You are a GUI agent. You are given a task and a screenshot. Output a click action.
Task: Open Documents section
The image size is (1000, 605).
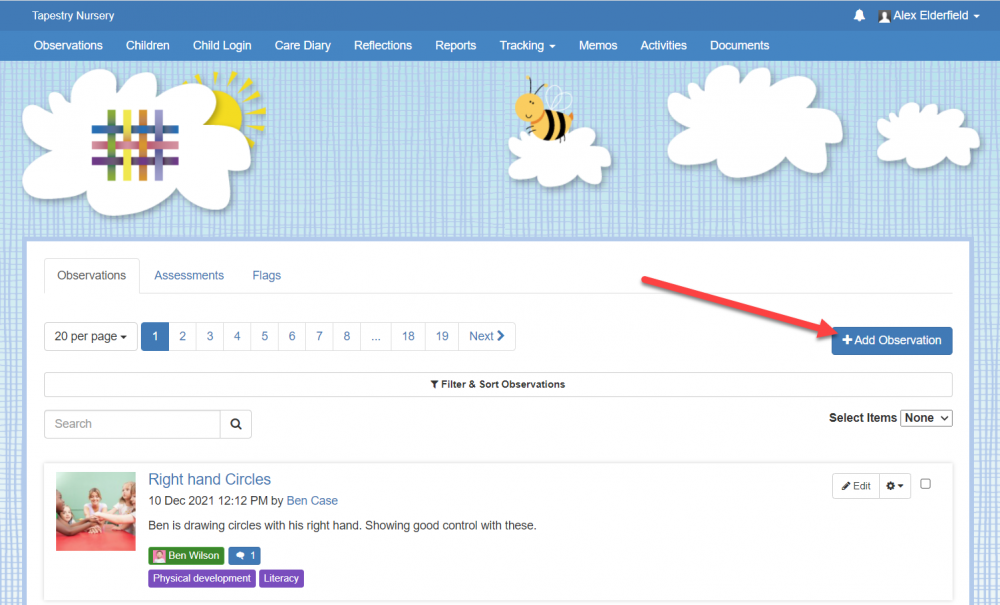point(739,45)
